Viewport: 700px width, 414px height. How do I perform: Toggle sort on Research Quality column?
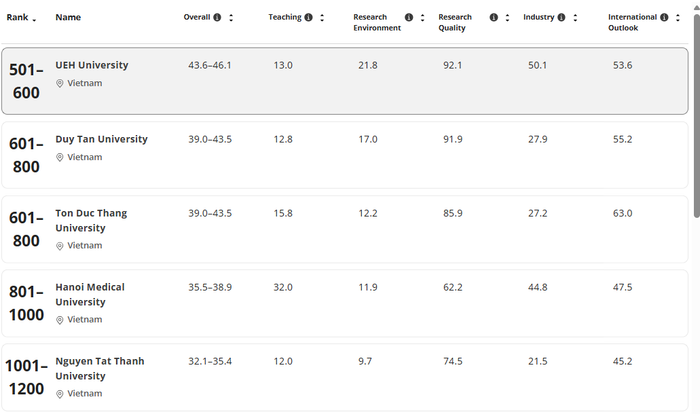pyautogui.click(x=507, y=18)
